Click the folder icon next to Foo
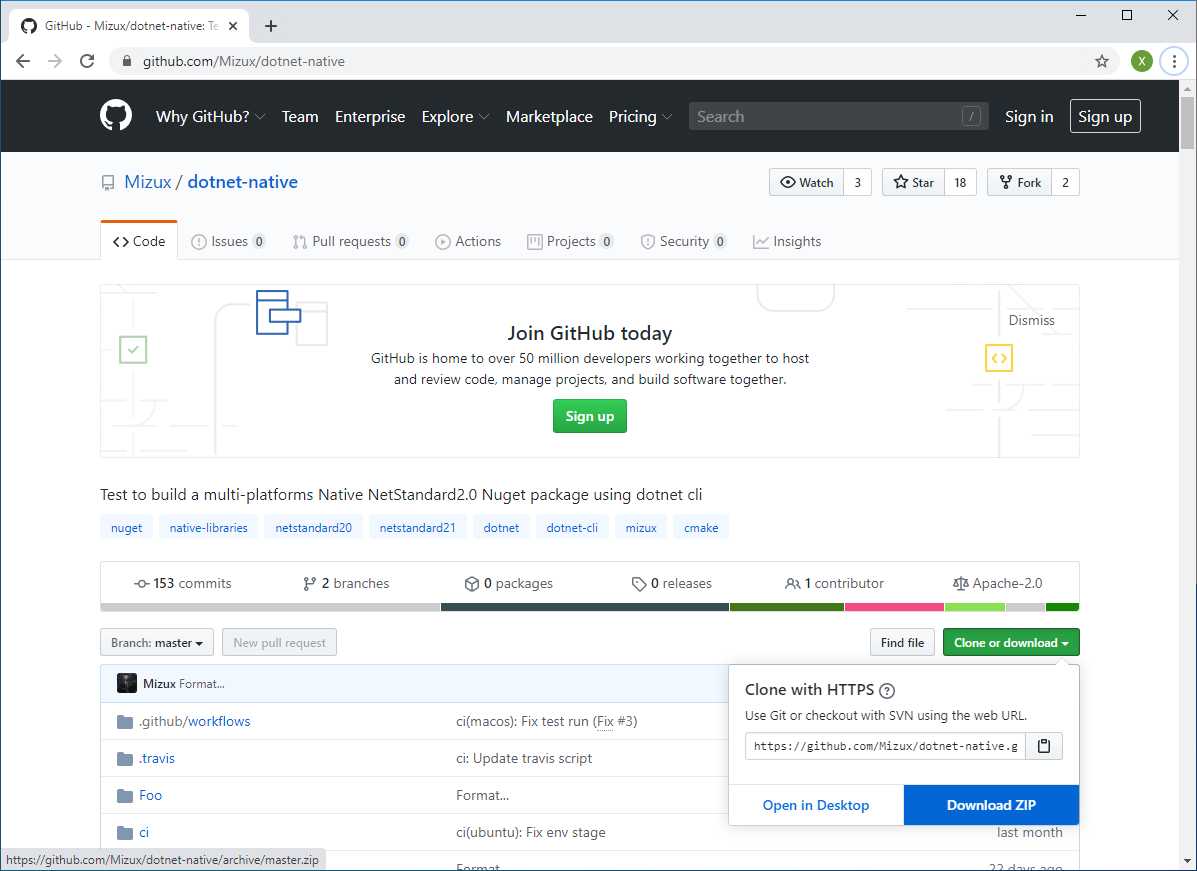This screenshot has width=1197, height=871. [x=124, y=795]
